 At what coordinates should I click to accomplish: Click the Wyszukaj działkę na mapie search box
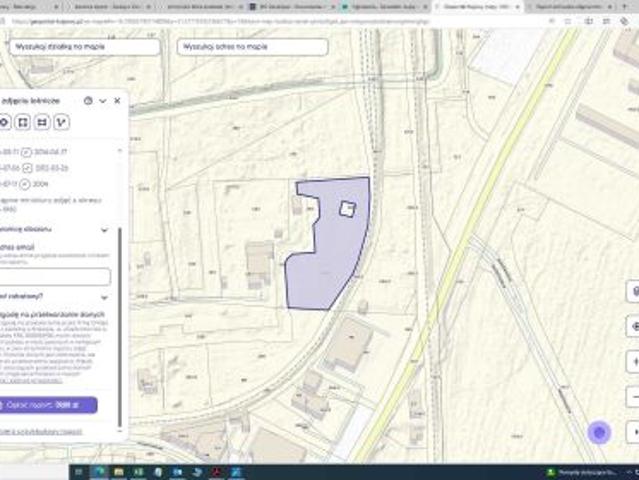(x=84, y=47)
